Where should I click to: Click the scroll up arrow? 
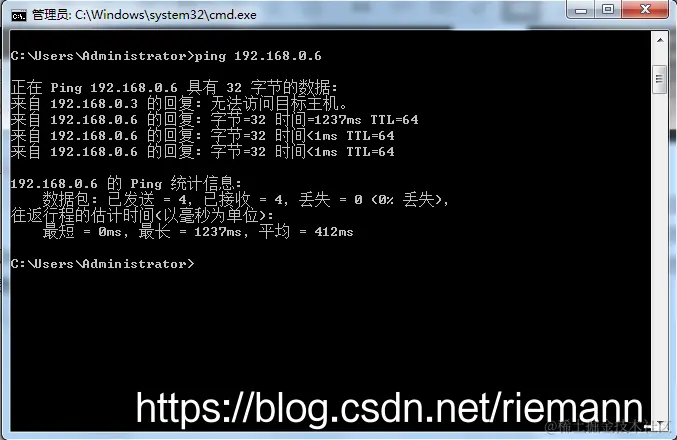[x=660, y=40]
